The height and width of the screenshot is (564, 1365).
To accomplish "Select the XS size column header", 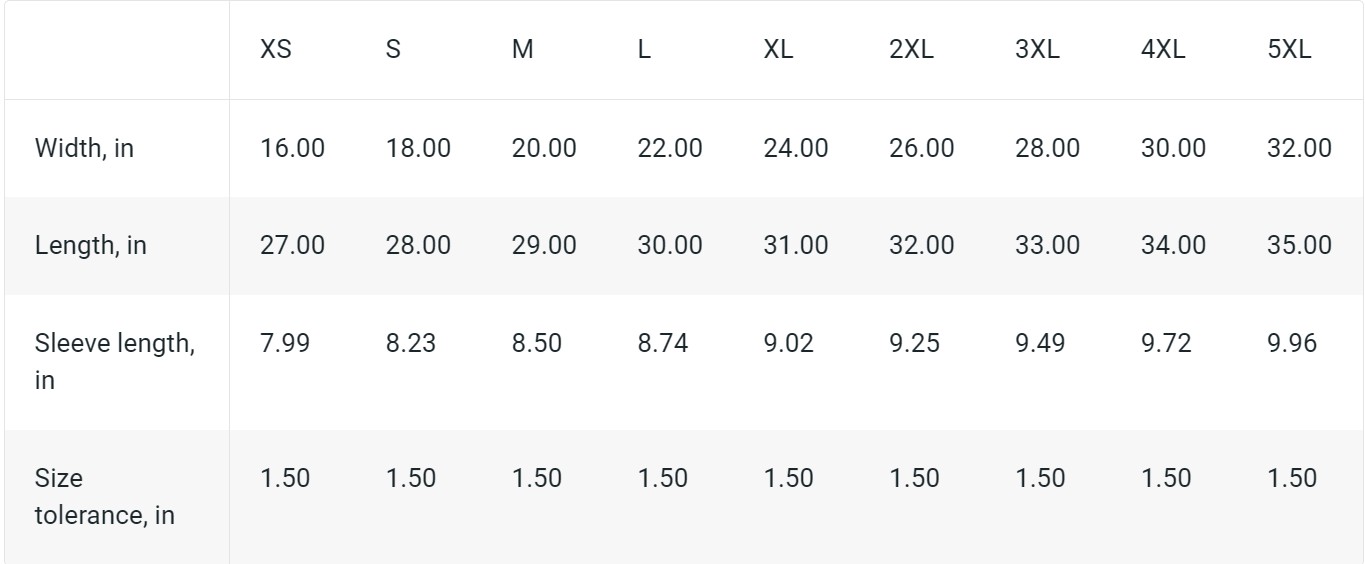I will click(276, 50).
